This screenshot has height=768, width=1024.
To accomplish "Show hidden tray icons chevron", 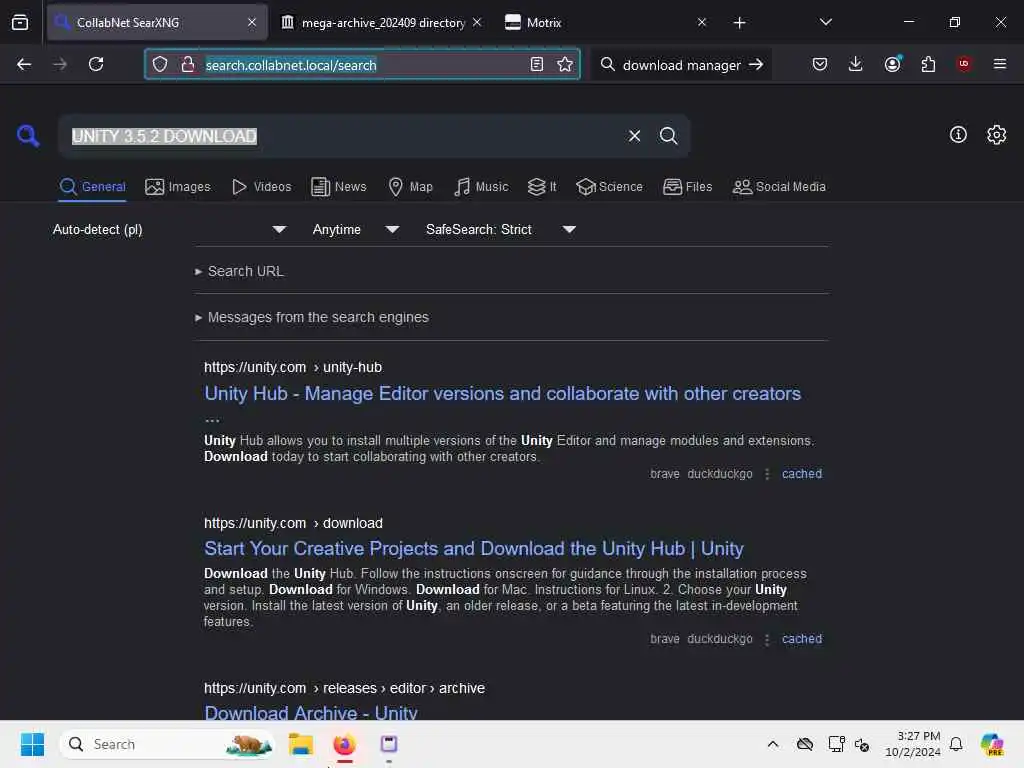I will (773, 744).
